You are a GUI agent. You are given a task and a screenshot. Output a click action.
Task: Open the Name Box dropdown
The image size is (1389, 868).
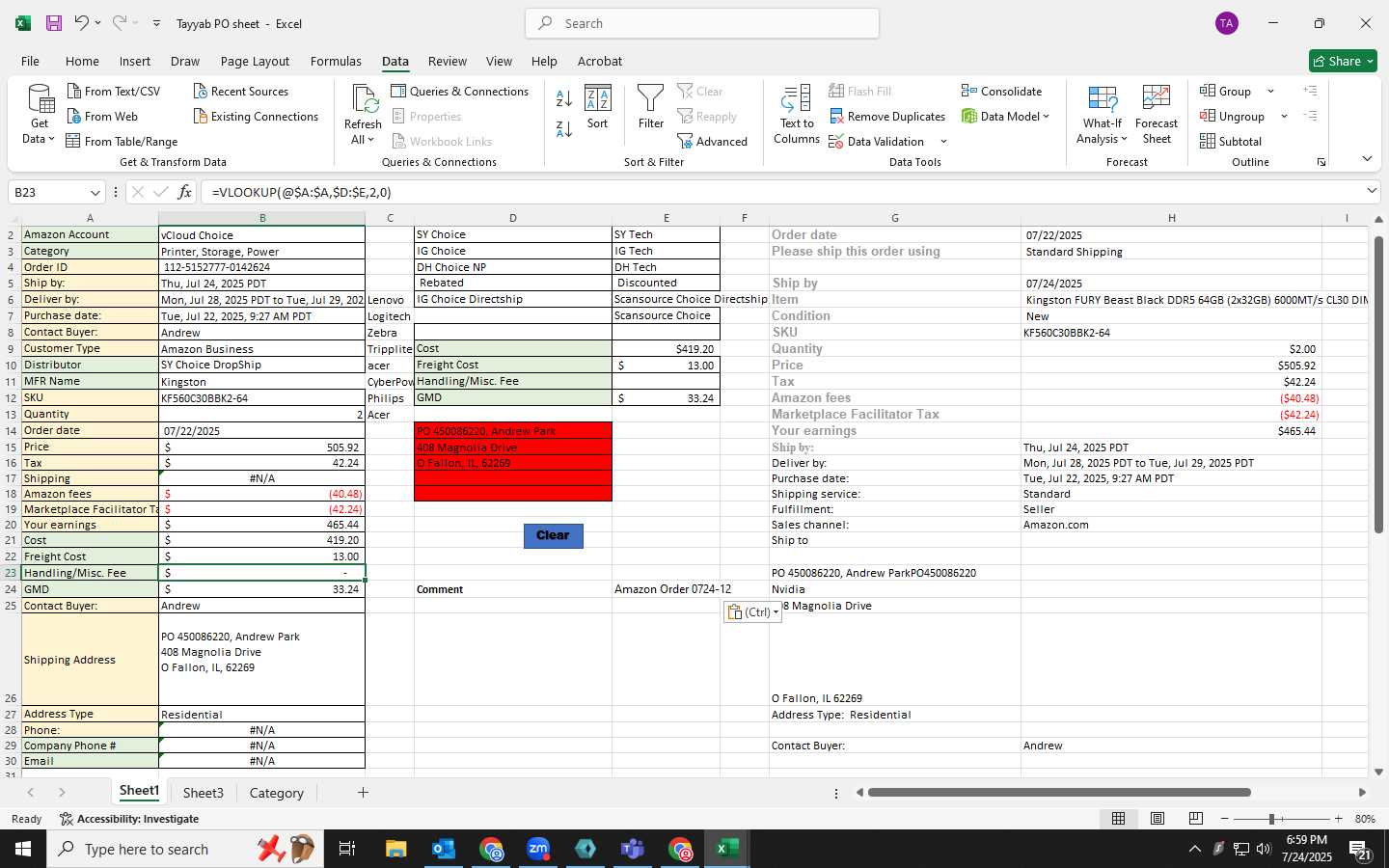click(x=95, y=192)
